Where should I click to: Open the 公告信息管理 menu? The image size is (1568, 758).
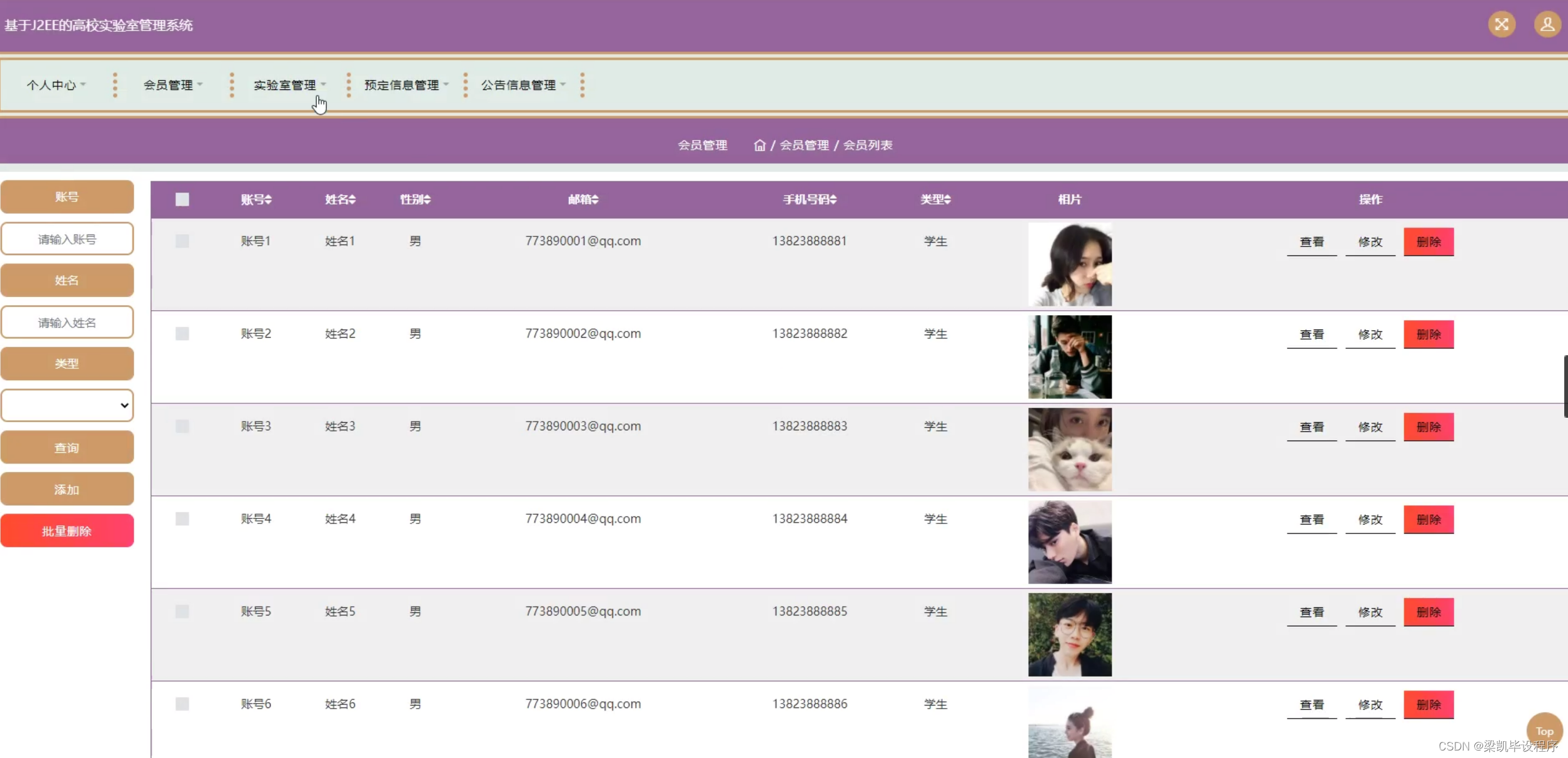click(x=523, y=85)
